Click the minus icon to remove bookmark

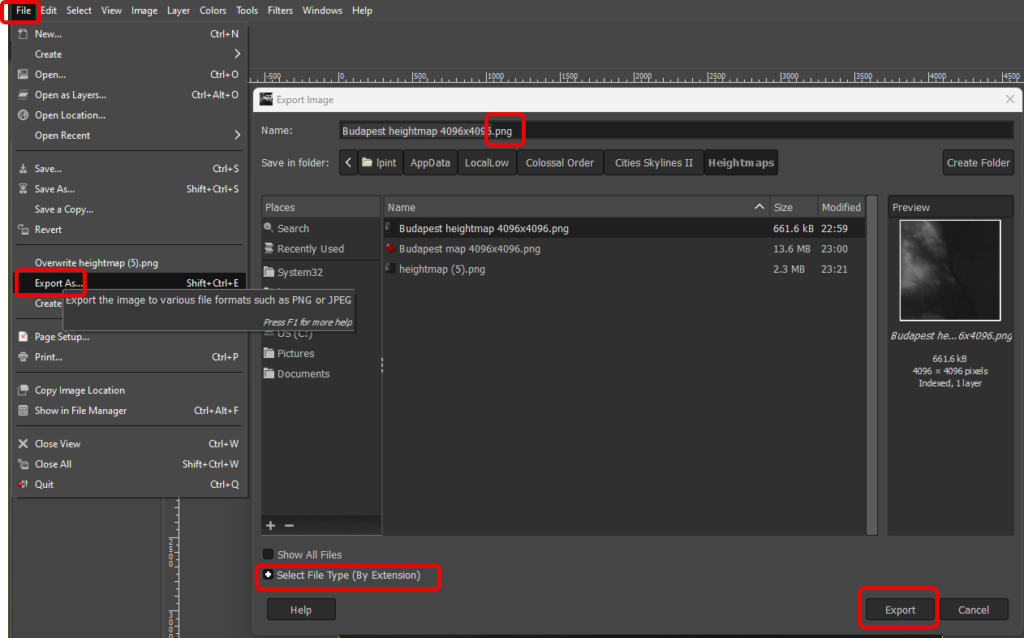[x=290, y=525]
